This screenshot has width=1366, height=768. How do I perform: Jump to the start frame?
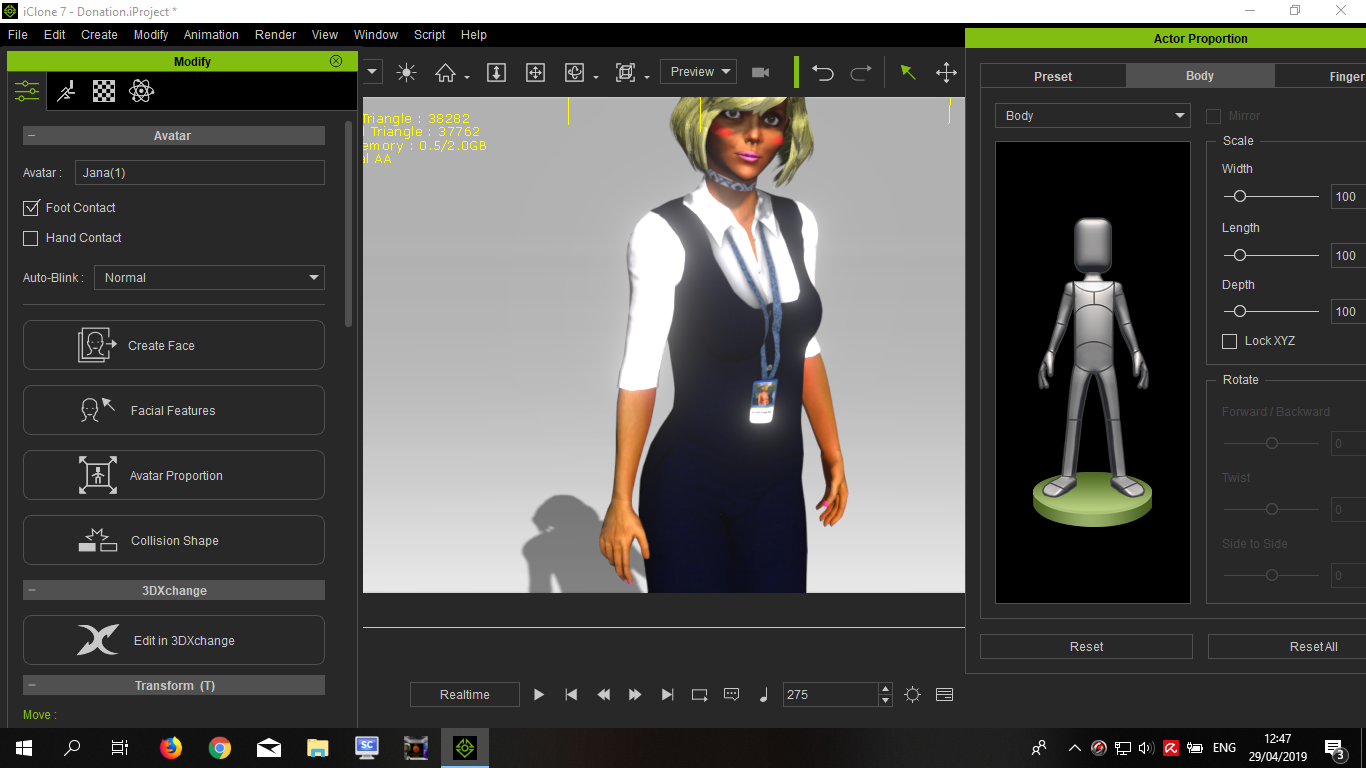[x=571, y=694]
